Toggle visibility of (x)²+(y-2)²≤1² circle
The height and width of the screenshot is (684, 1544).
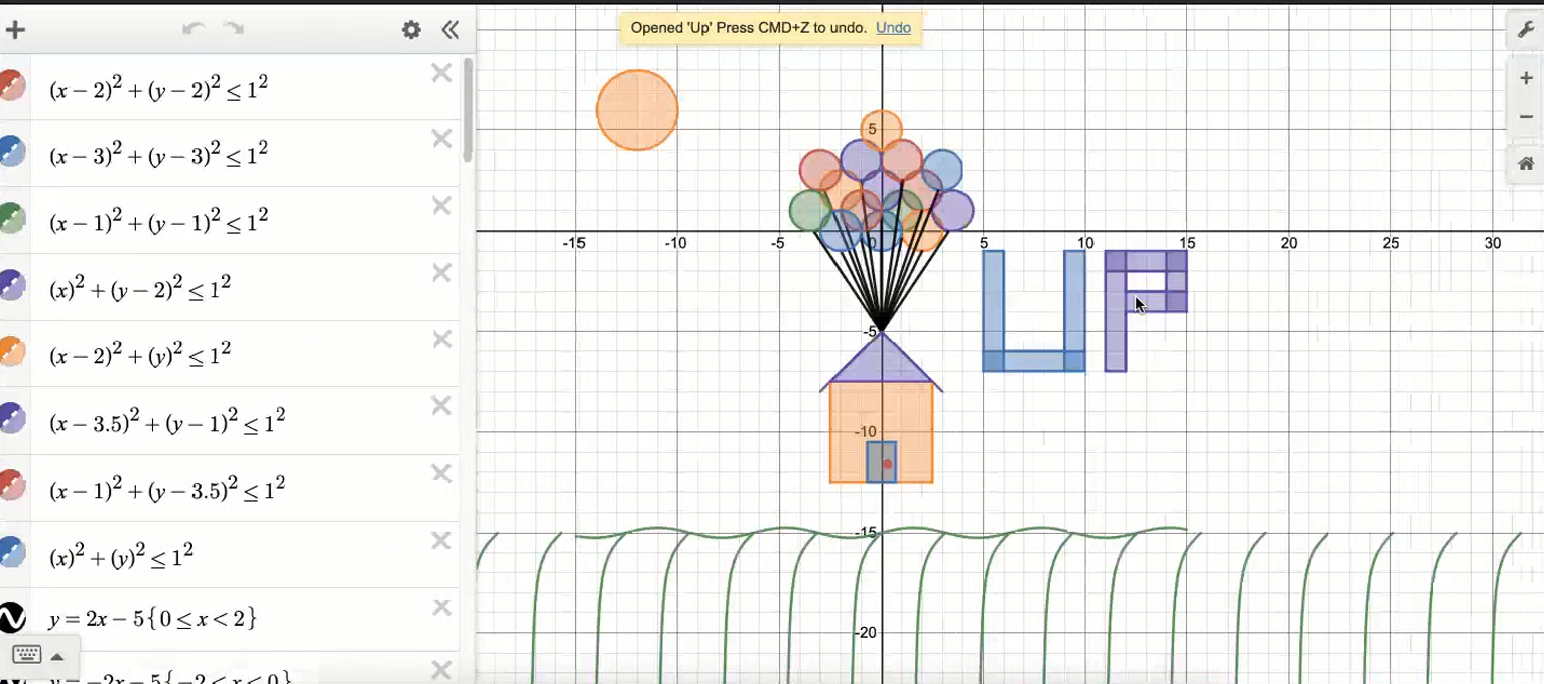(11, 286)
